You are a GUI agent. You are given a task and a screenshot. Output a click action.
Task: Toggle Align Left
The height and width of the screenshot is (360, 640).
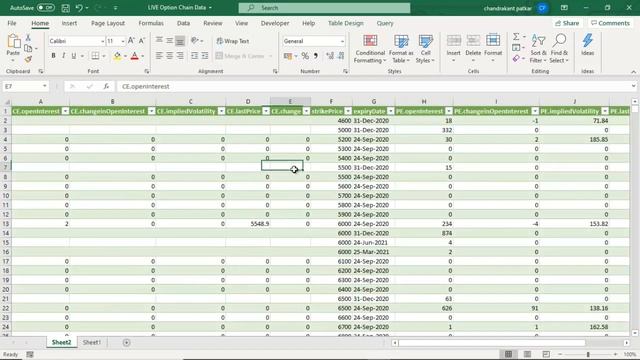click(159, 56)
